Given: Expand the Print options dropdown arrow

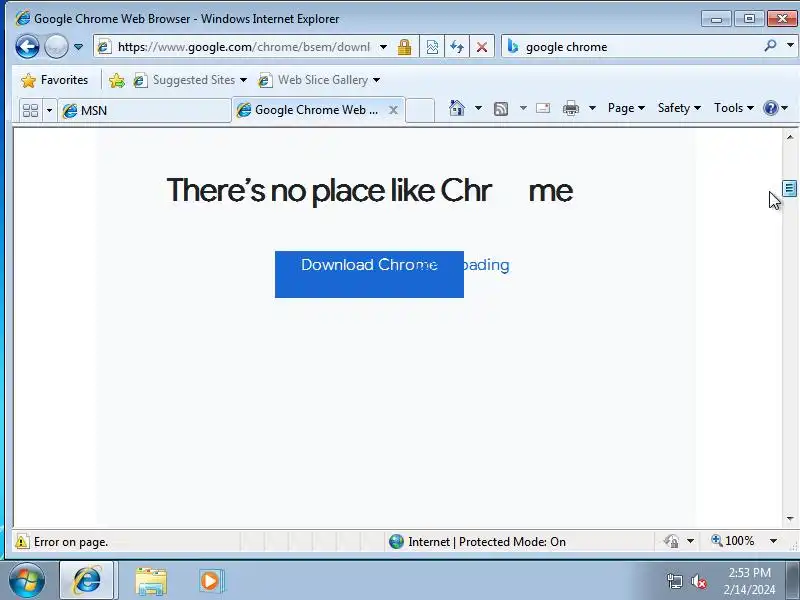Looking at the screenshot, I should tap(592, 108).
